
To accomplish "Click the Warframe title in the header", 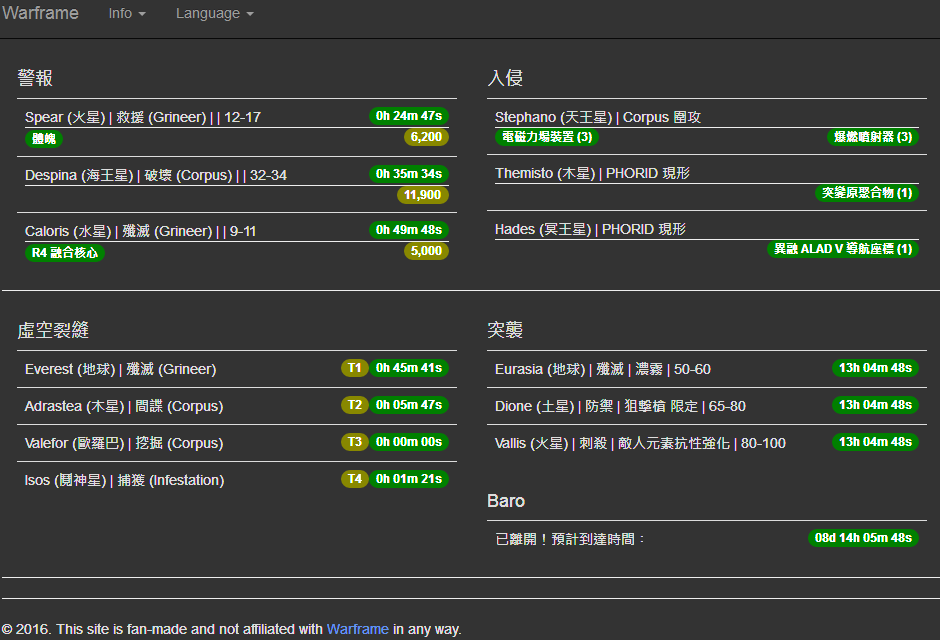I will 40,13.
